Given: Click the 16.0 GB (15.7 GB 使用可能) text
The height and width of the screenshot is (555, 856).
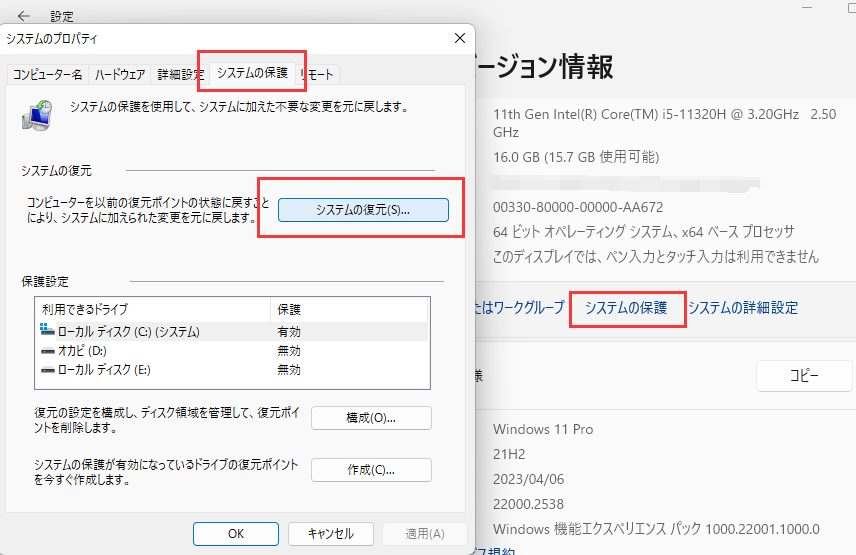Looking at the screenshot, I should (576, 157).
